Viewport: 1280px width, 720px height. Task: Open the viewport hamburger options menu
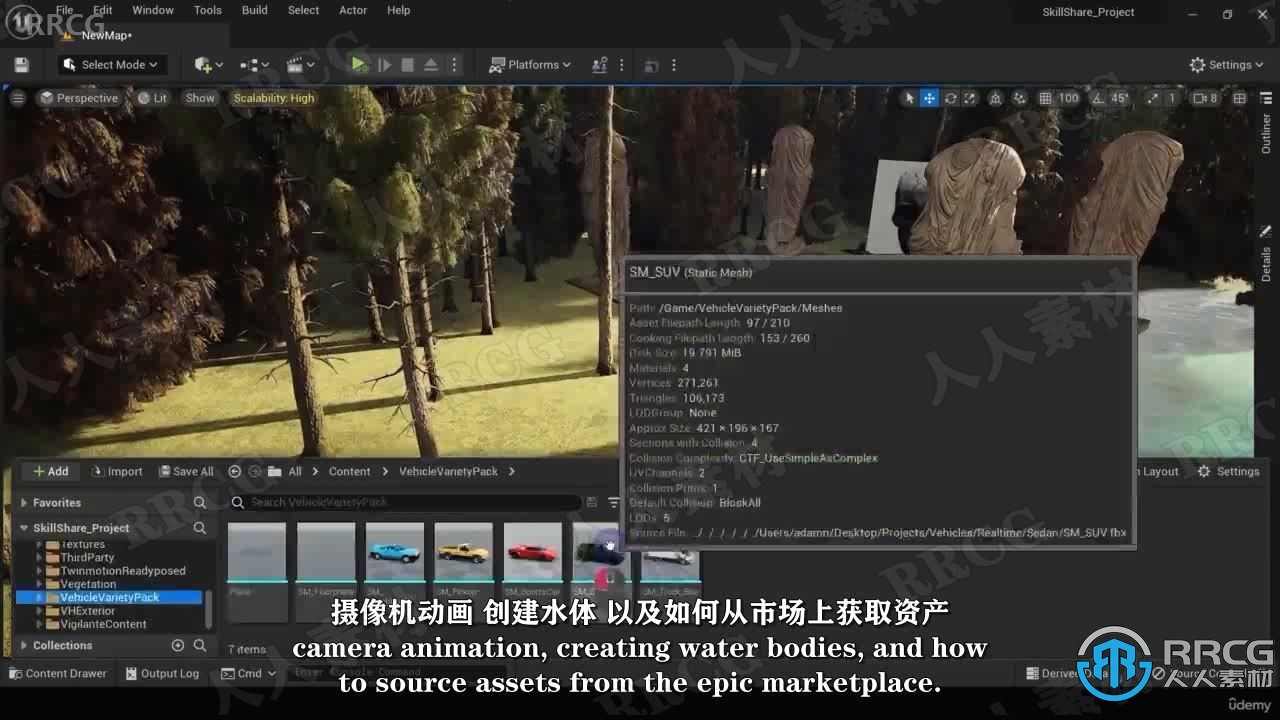click(x=17, y=98)
